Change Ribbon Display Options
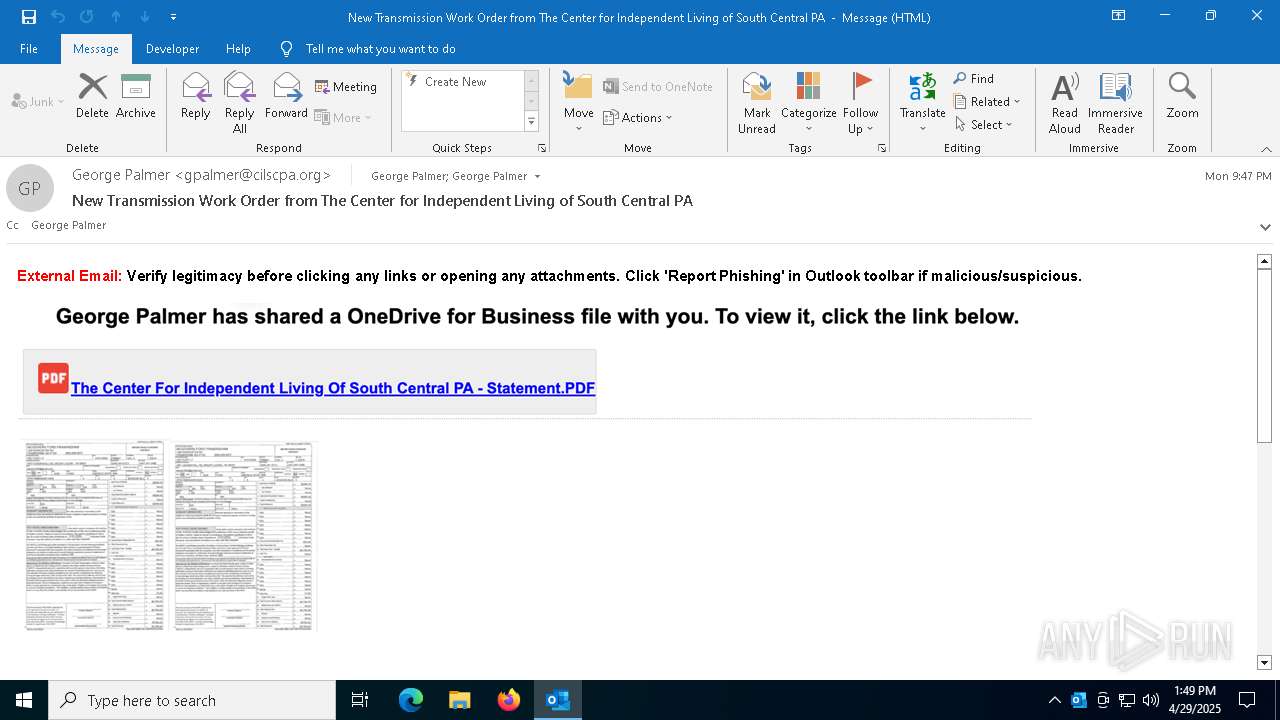 coord(1118,16)
